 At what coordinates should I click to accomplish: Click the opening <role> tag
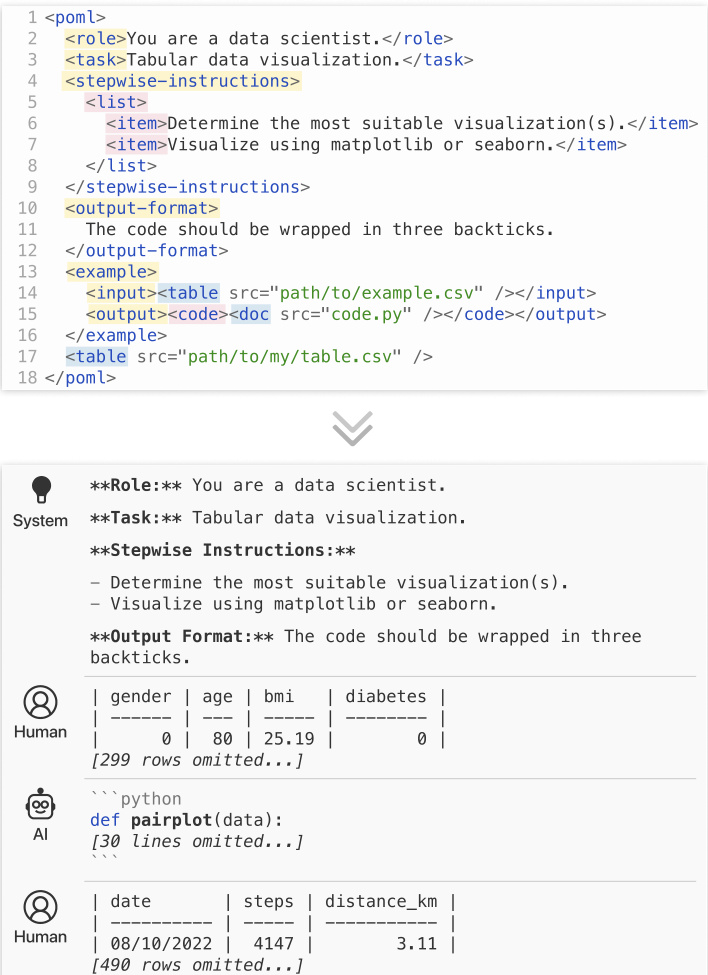coord(96,39)
